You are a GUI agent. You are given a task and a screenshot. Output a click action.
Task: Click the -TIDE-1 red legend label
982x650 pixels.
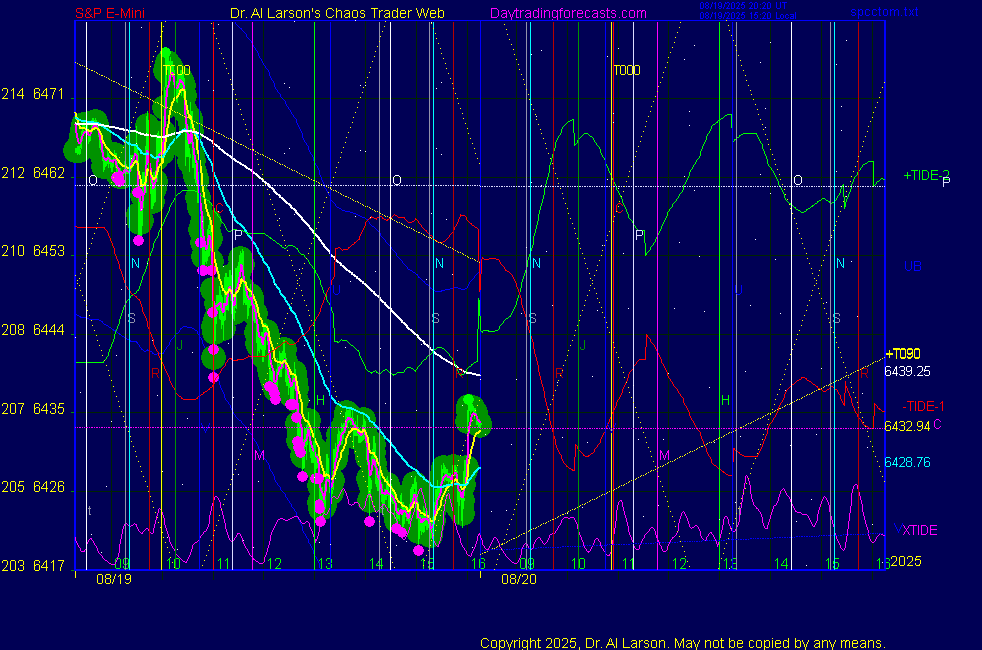pos(923,406)
